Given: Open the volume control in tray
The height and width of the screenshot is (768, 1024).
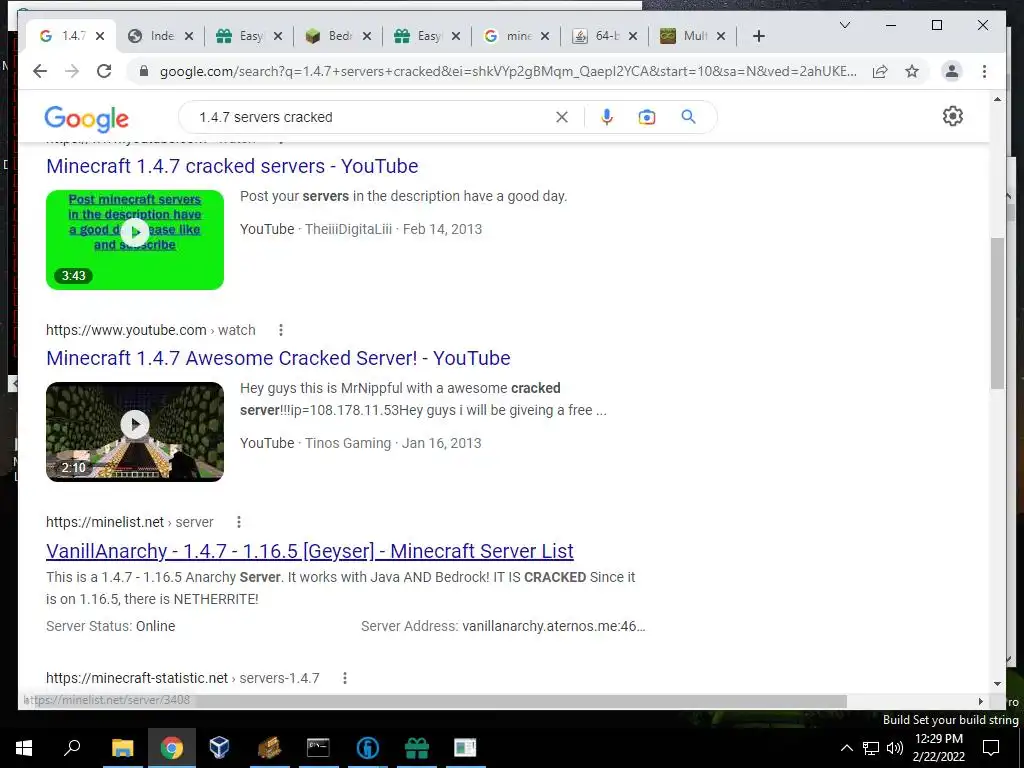Looking at the screenshot, I should (895, 748).
